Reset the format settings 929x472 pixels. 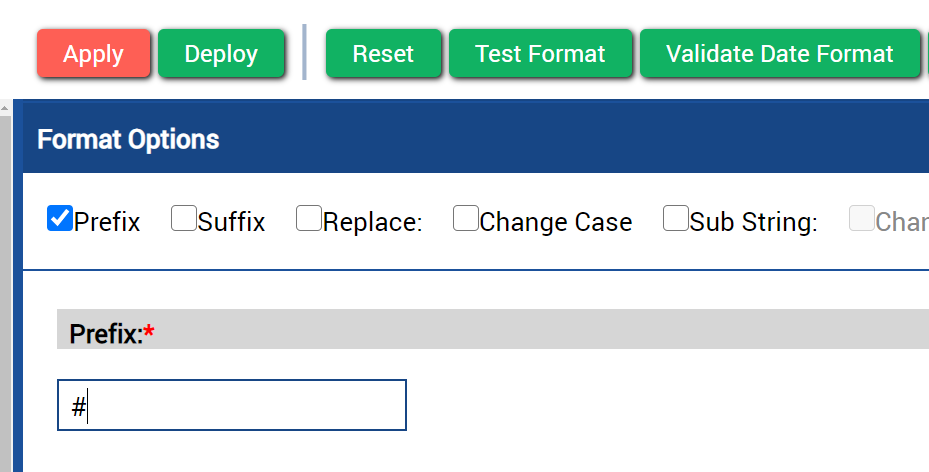(383, 53)
